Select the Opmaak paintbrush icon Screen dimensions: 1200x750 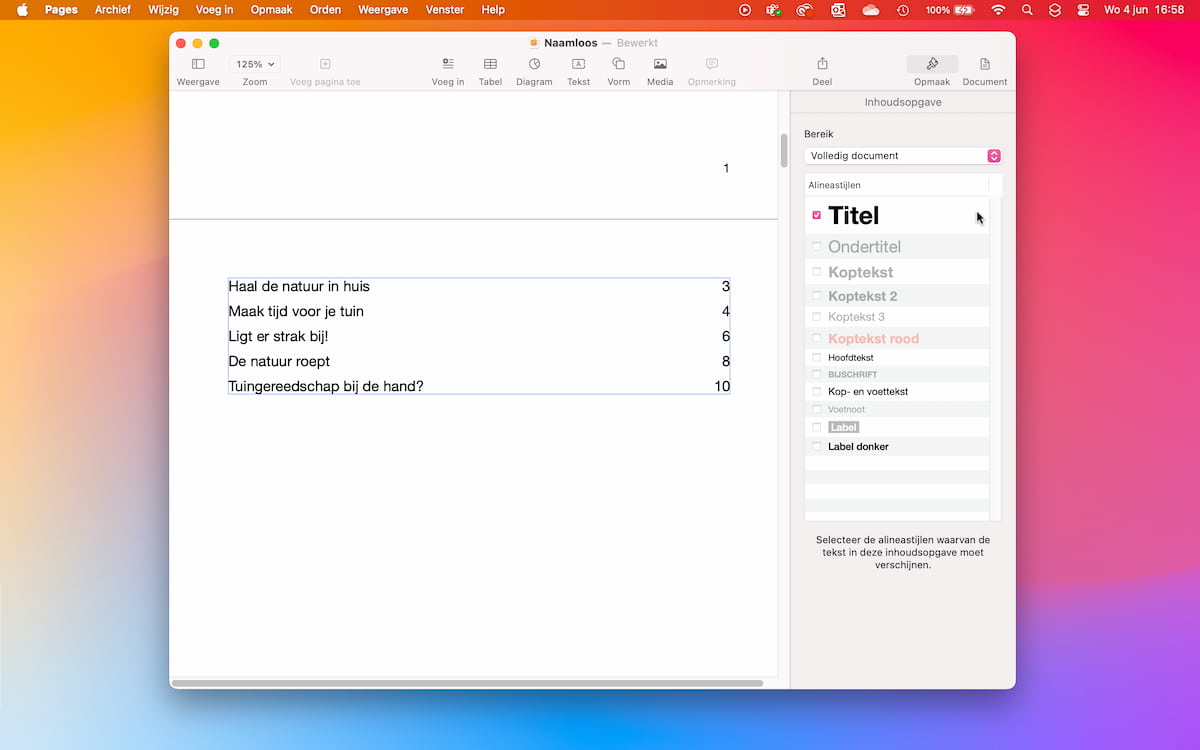coord(932,64)
